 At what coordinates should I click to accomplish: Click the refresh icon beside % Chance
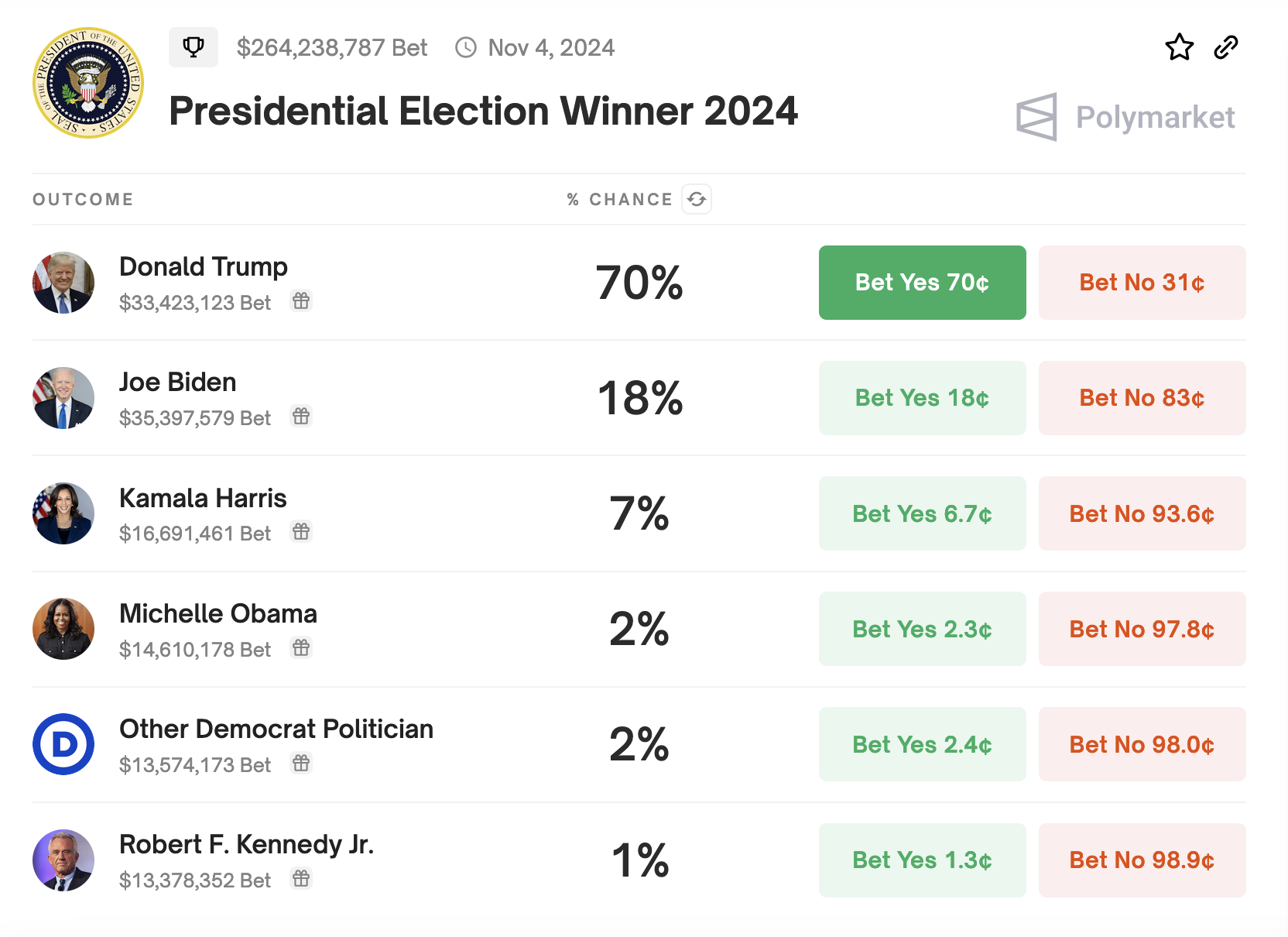coord(697,199)
